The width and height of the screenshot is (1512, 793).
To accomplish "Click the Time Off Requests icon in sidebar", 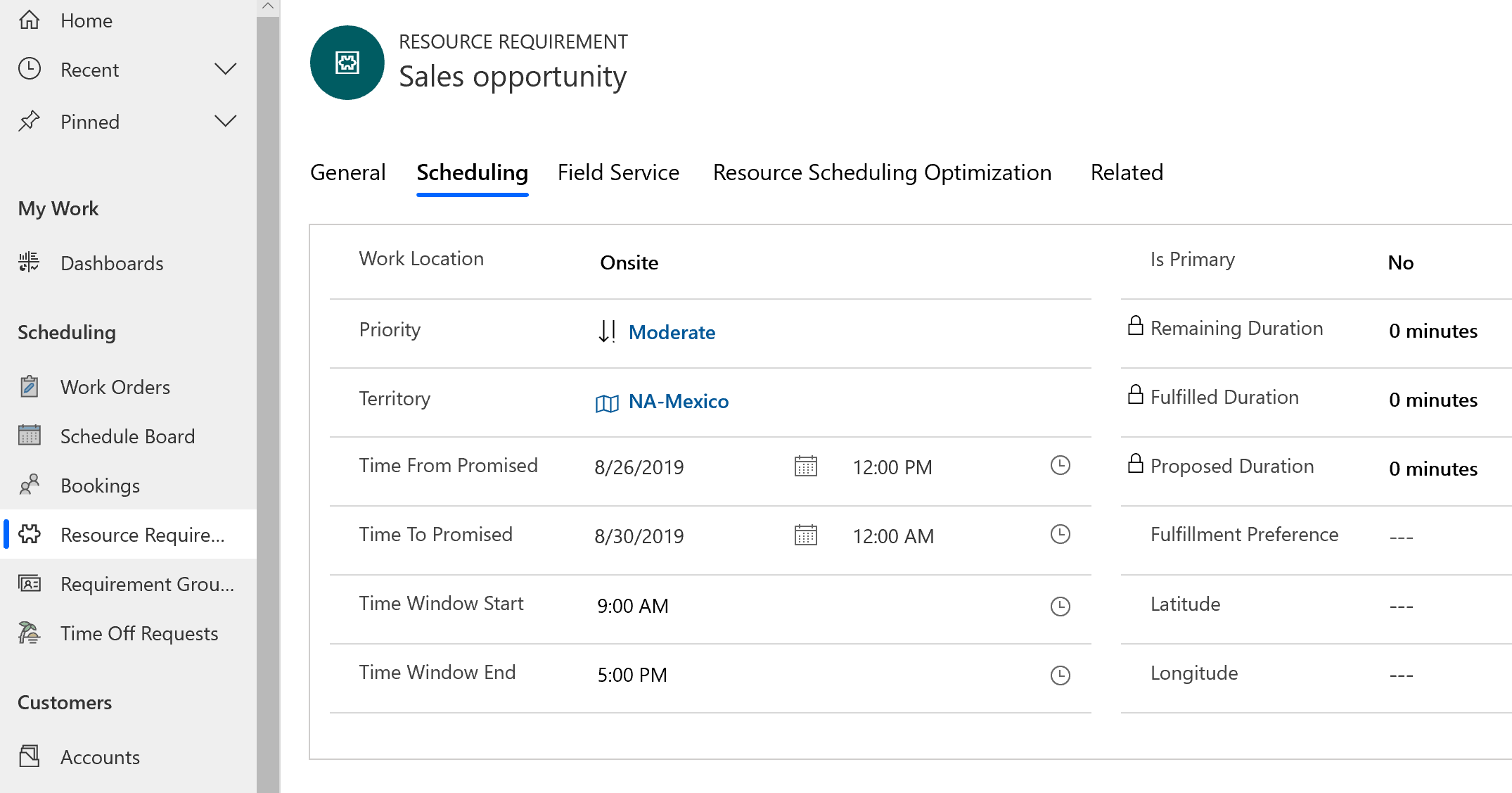I will tap(29, 633).
